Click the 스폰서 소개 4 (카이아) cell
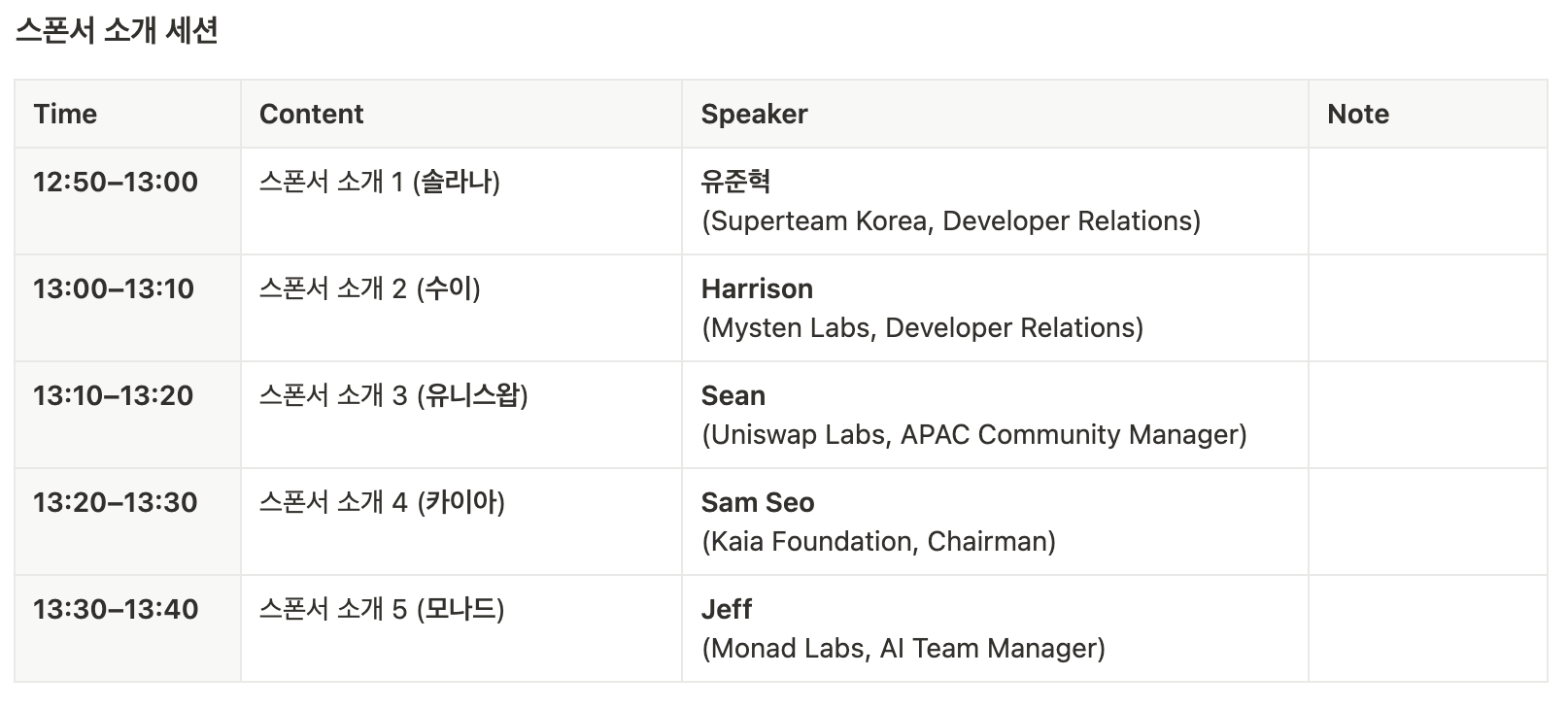Screen dimensions: 1568x709 461,522
